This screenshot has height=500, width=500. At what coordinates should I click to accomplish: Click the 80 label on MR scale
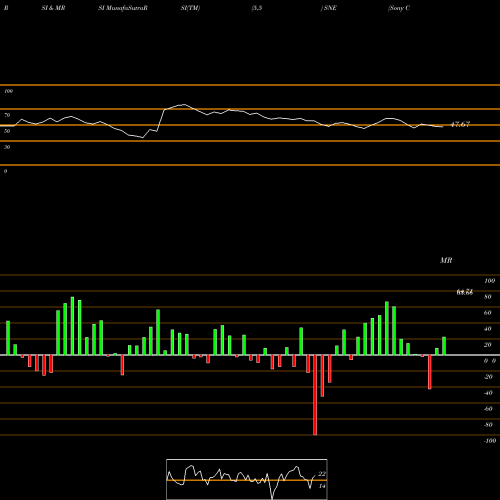click(488, 297)
